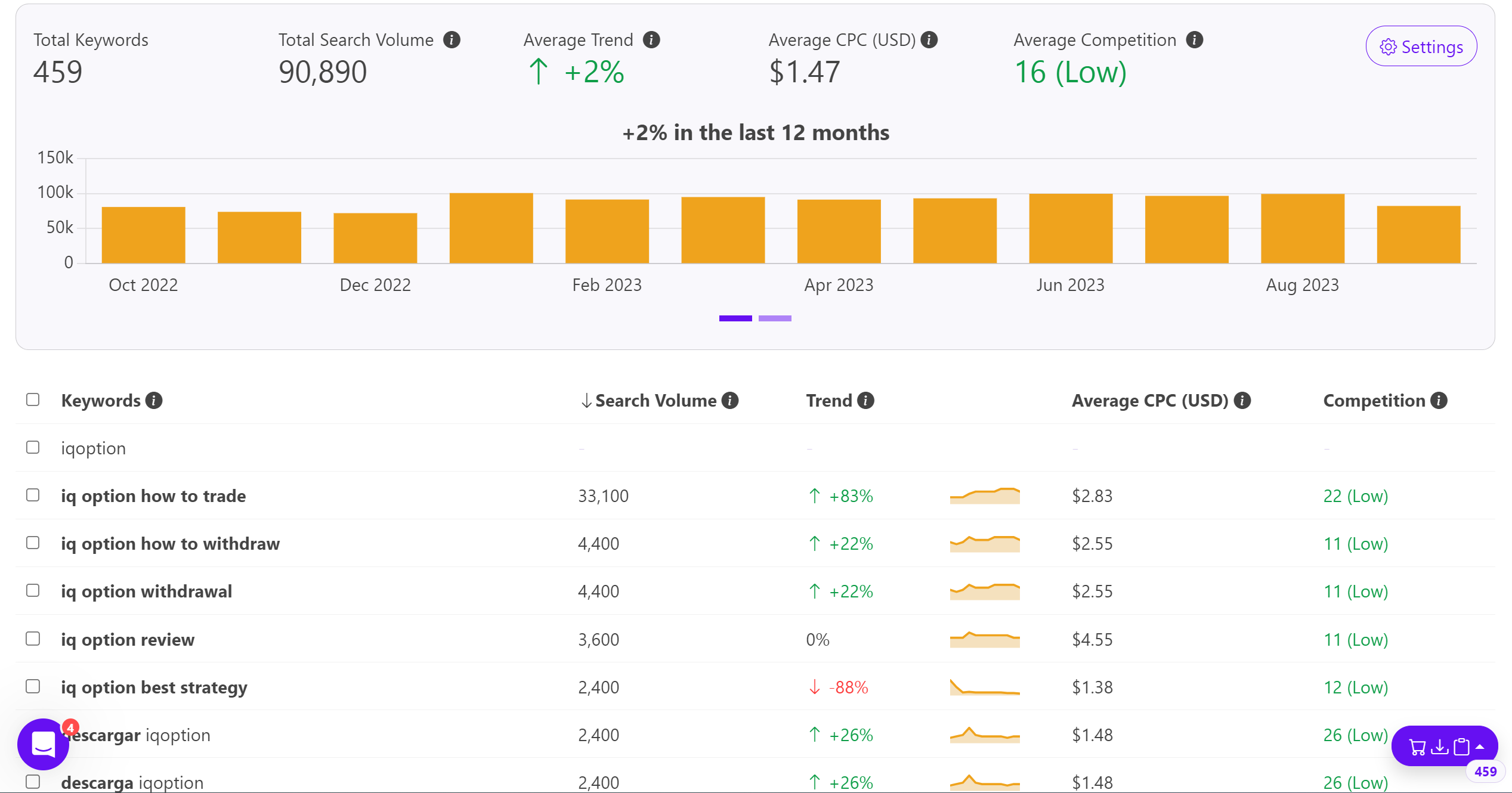Click the iqoption keyword text

click(94, 448)
